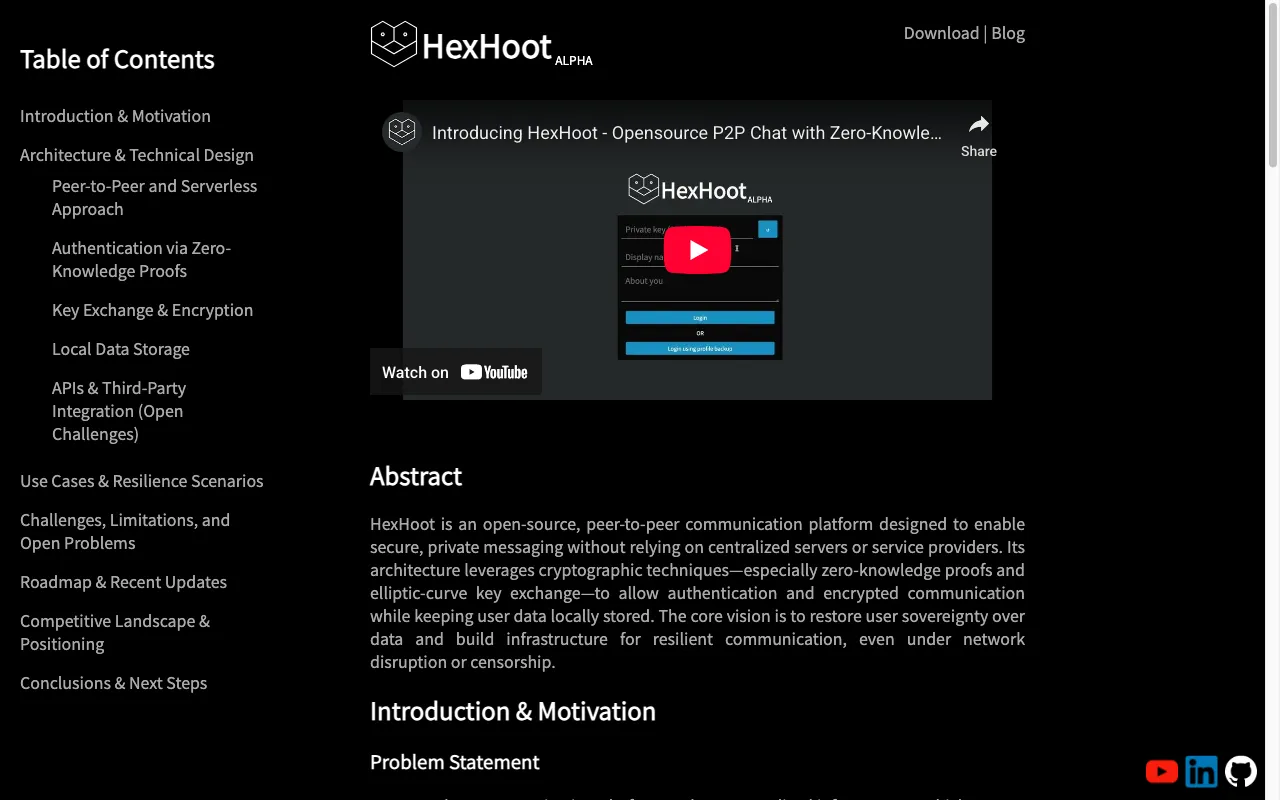Open Peer-to-Peer and Serverless Approach entry

tap(154, 197)
